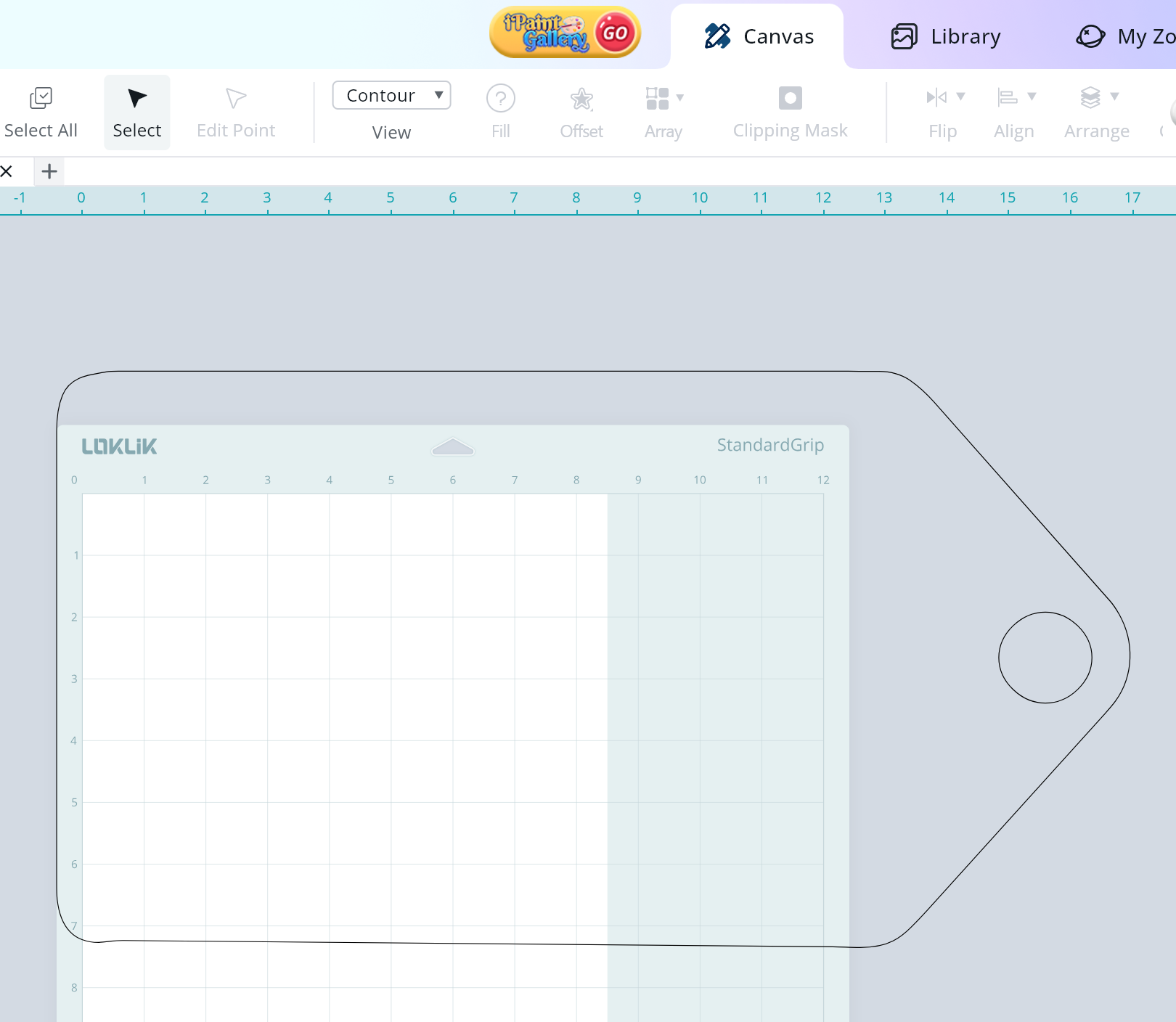
Task: Click the Flip mirror icon
Action: click(936, 97)
